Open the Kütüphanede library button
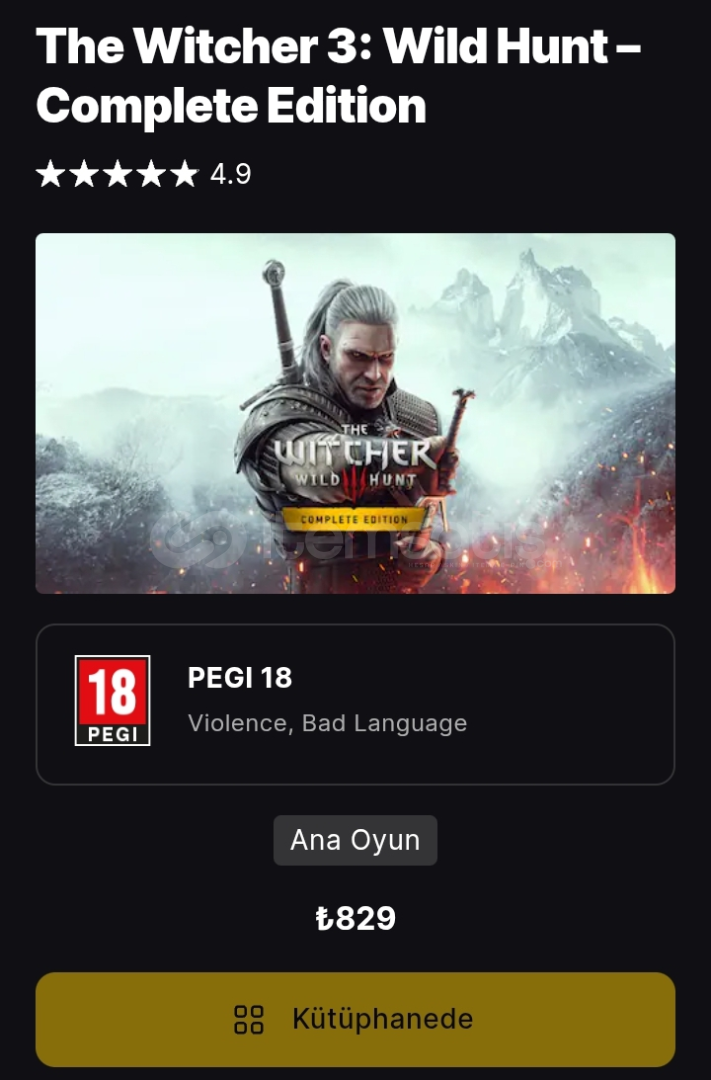 tap(356, 1019)
